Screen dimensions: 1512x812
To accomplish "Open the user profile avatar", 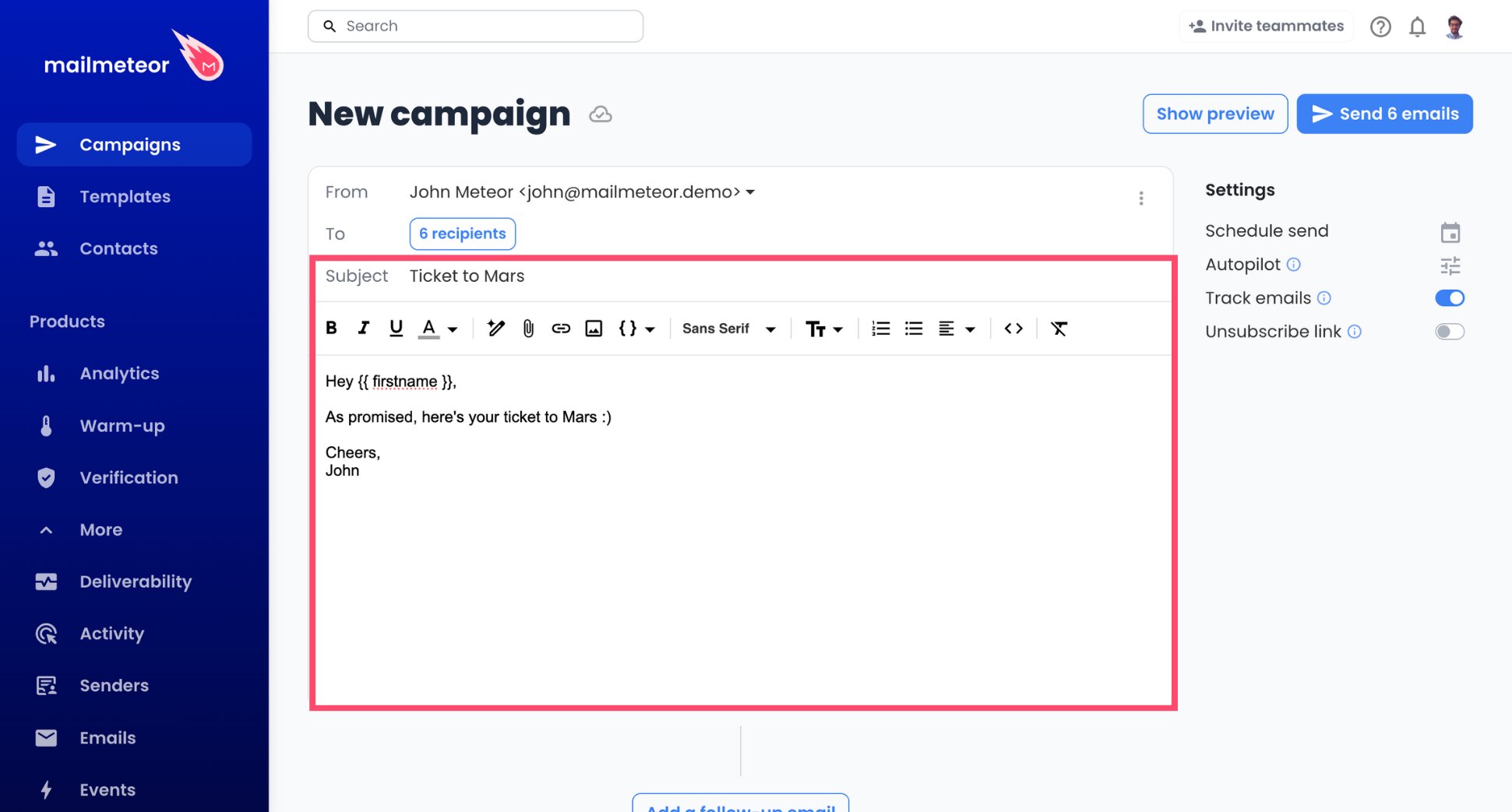I will tap(1454, 26).
